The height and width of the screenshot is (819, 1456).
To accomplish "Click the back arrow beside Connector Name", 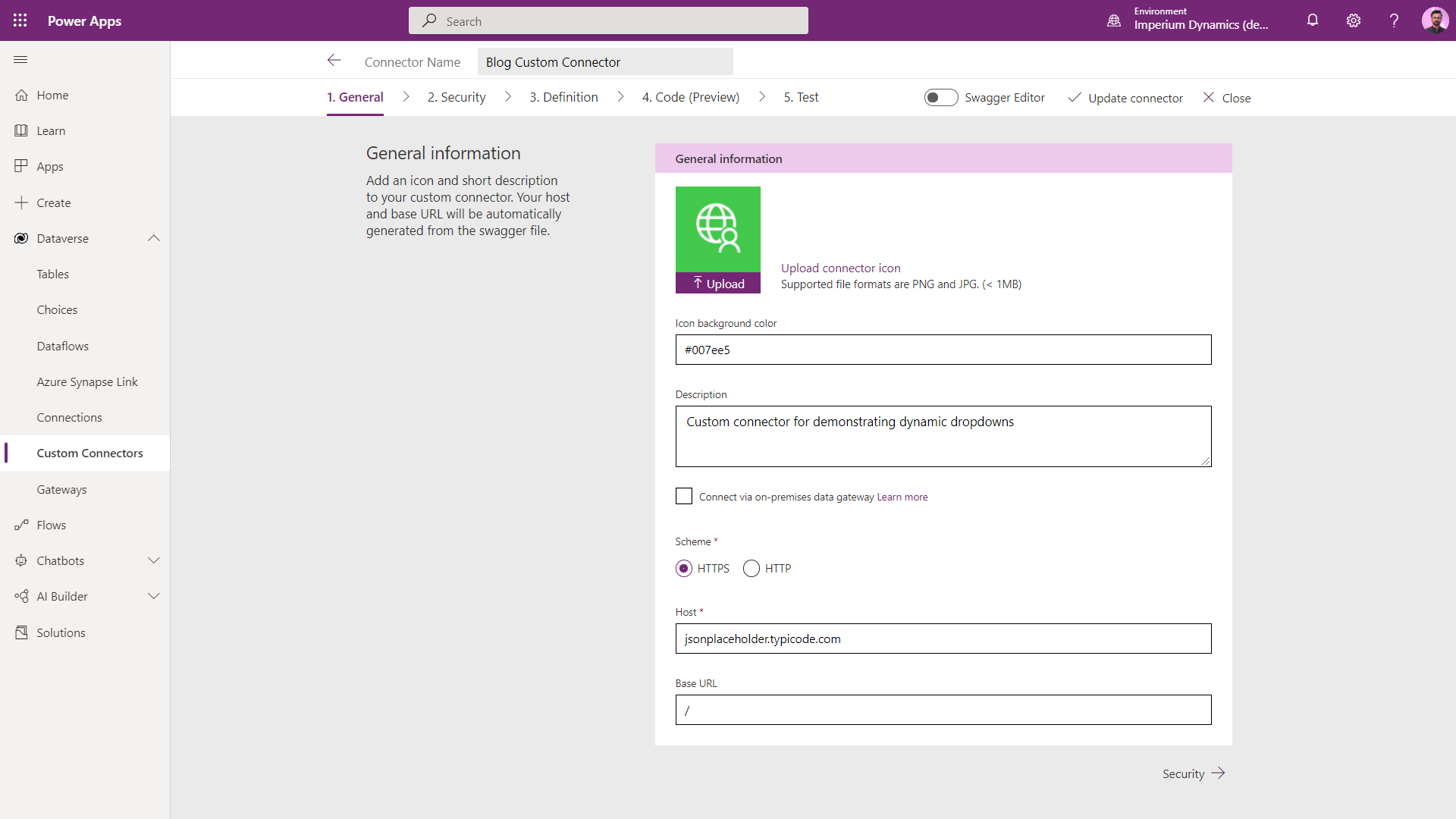I will [334, 61].
